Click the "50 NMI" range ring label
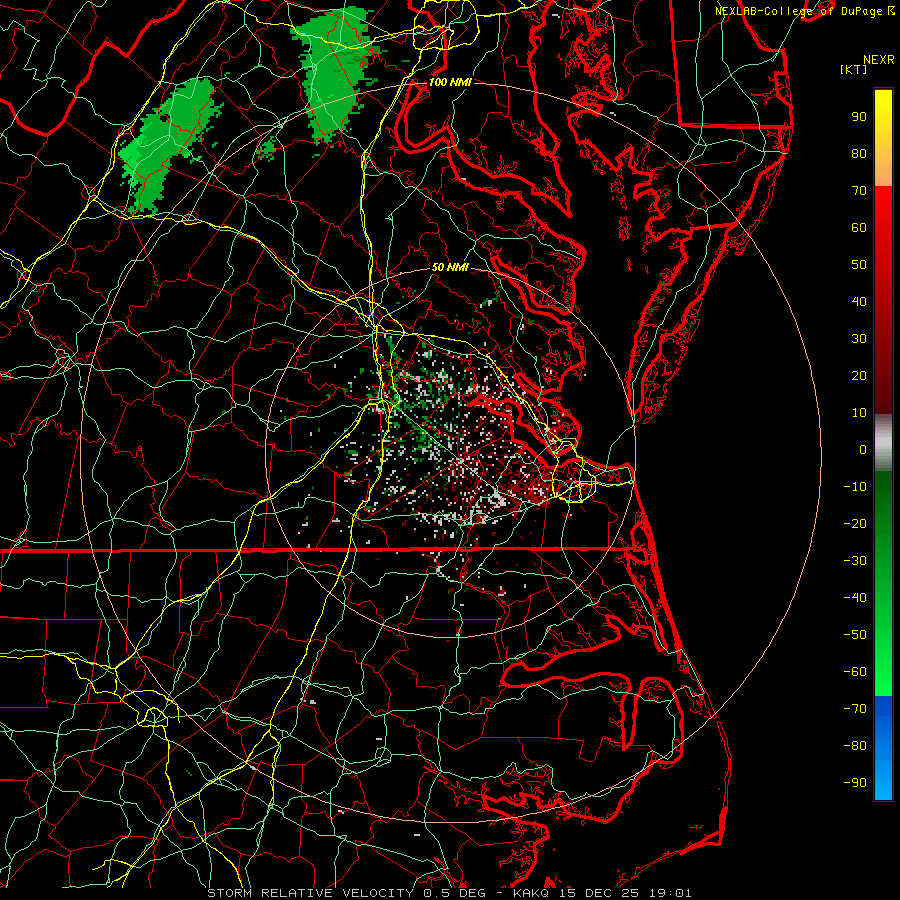The image size is (900, 900). click(450, 267)
